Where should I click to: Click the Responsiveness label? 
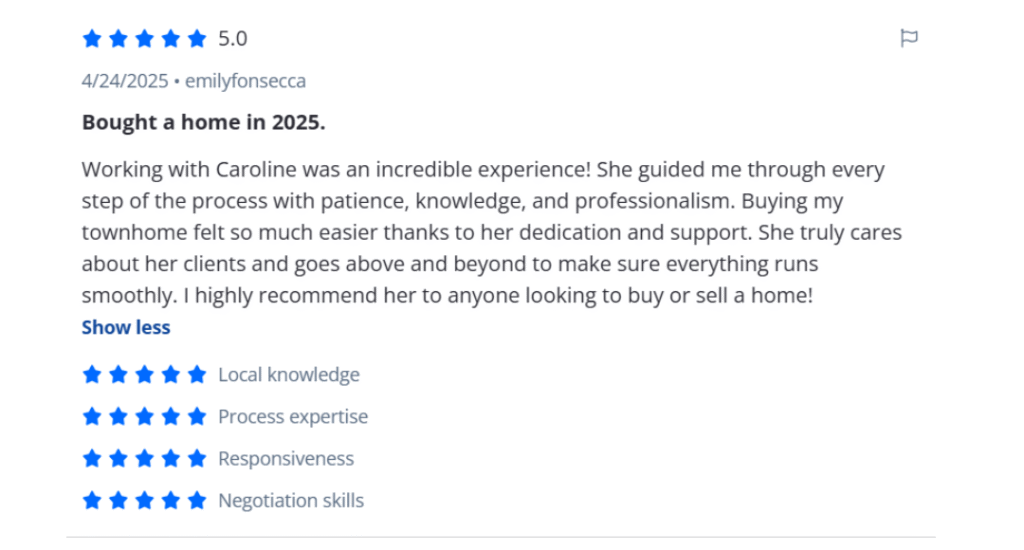click(286, 459)
